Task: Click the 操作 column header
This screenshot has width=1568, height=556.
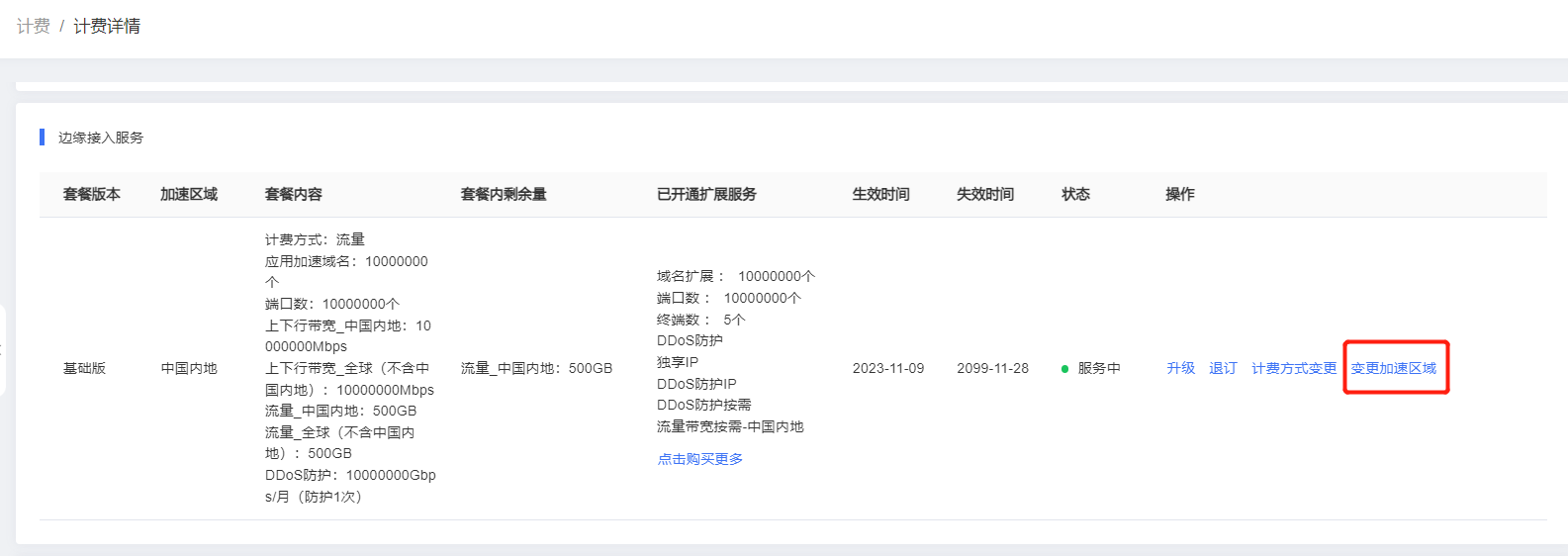Action: (x=1180, y=194)
